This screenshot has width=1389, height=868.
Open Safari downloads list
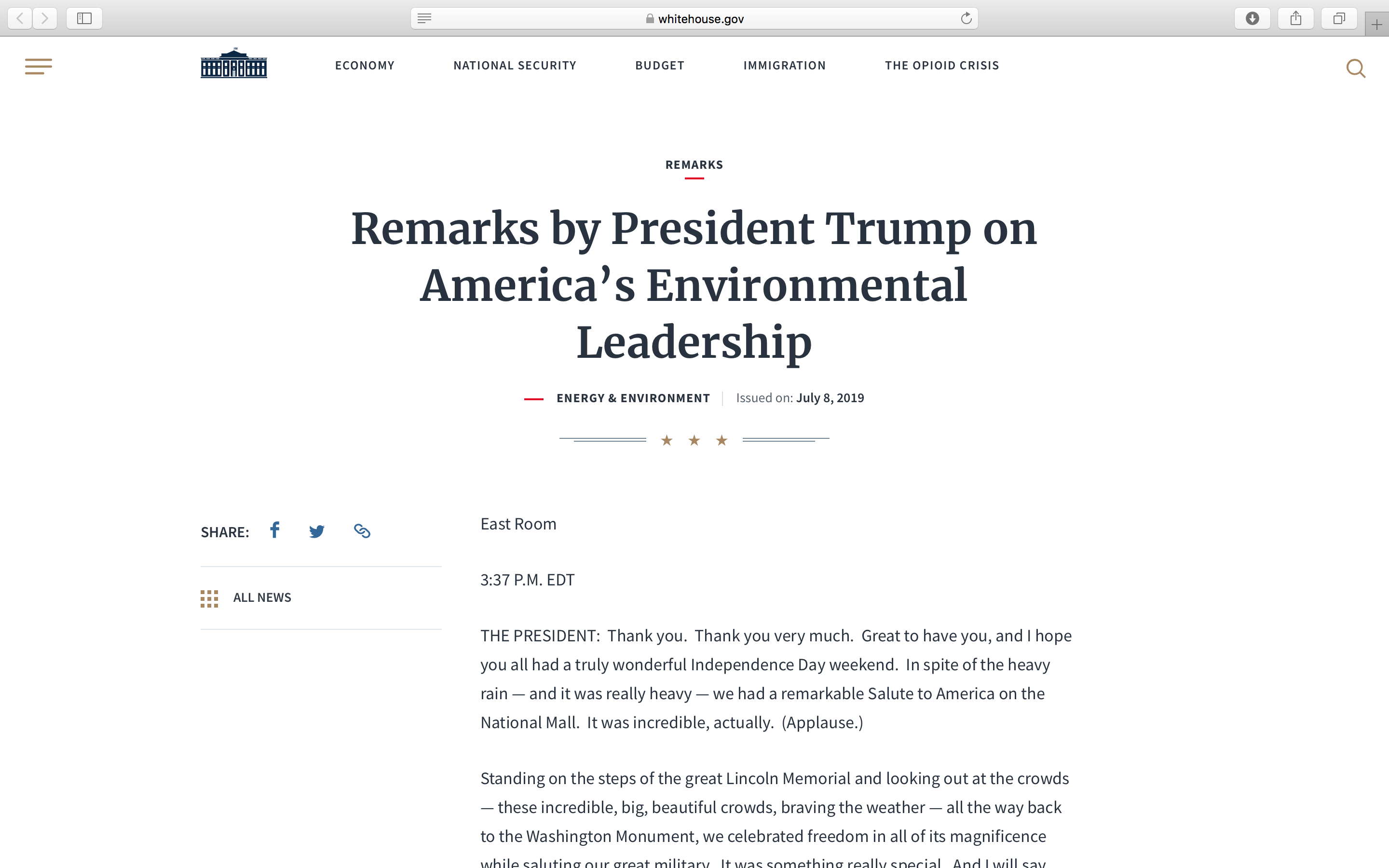(1253, 18)
